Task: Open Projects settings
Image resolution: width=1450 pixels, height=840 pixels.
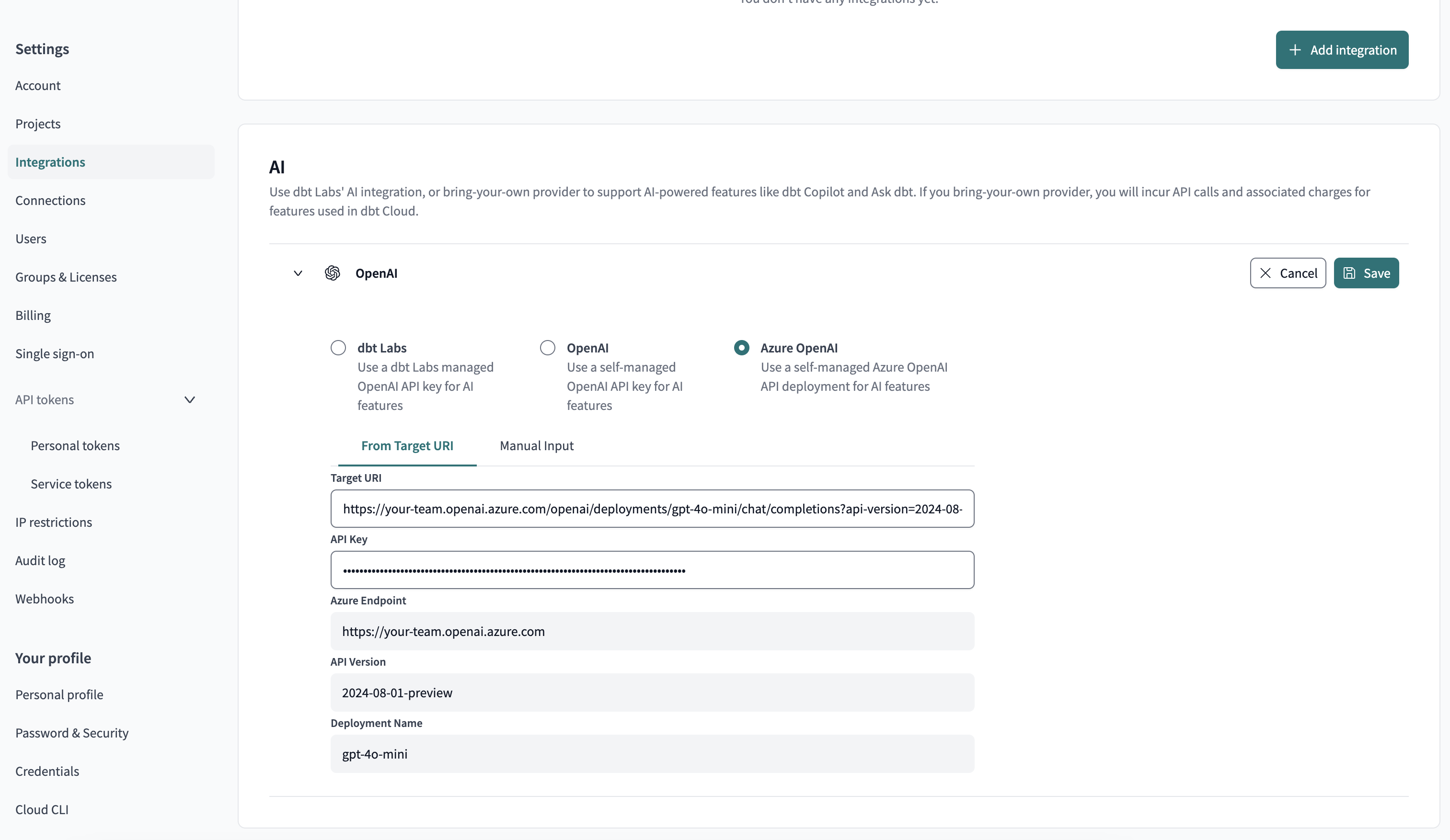Action: point(38,124)
